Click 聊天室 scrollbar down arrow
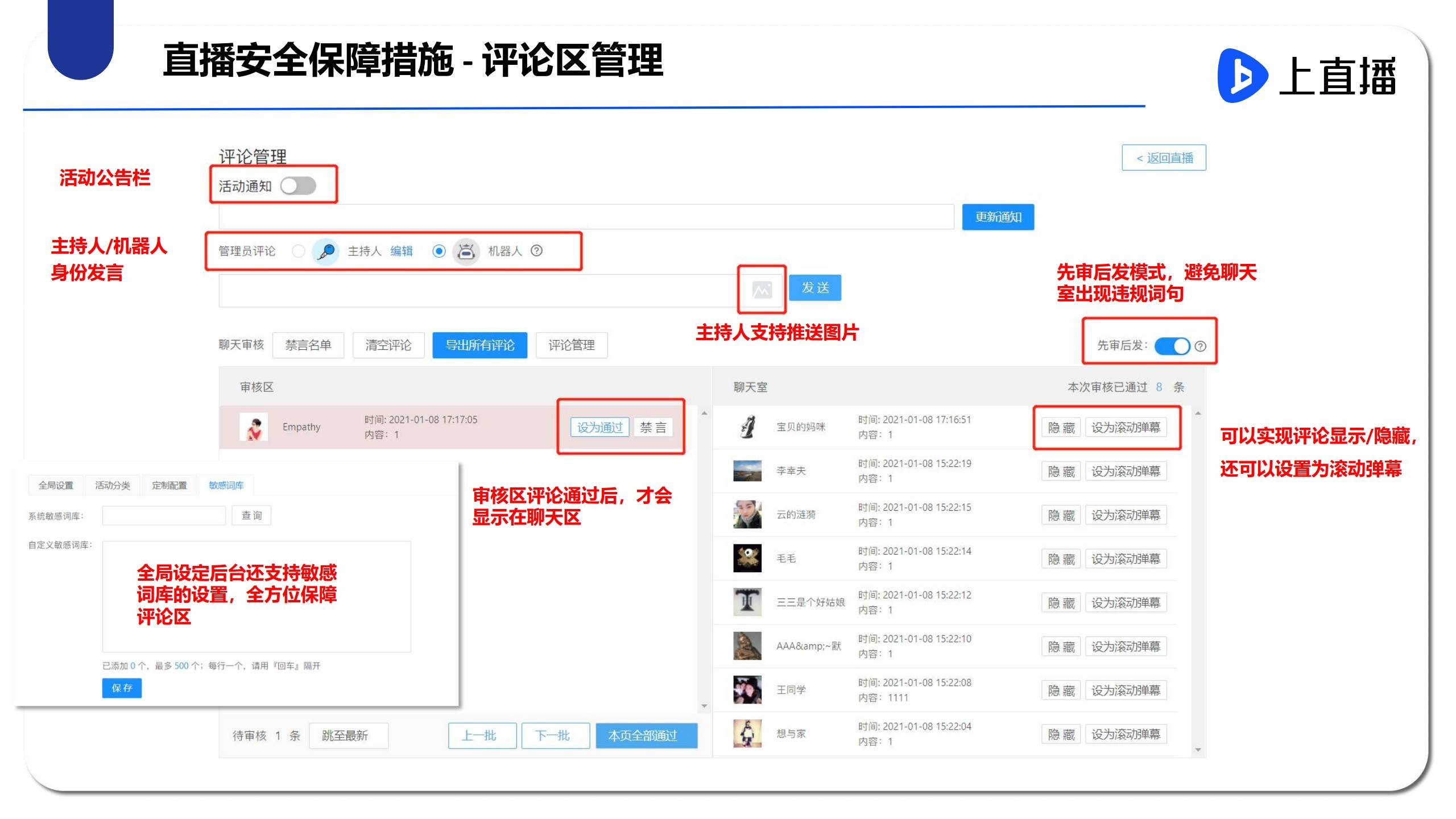Image resolution: width=1456 pixels, height=819 pixels. pos(1198,750)
